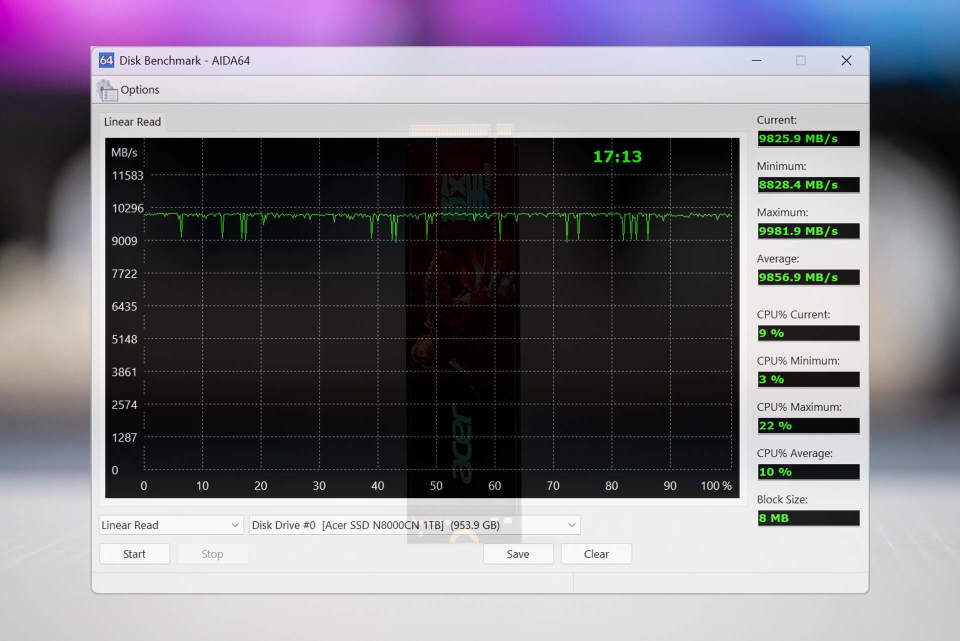This screenshot has height=641, width=960.
Task: Click the Stop button
Action: coord(212,554)
